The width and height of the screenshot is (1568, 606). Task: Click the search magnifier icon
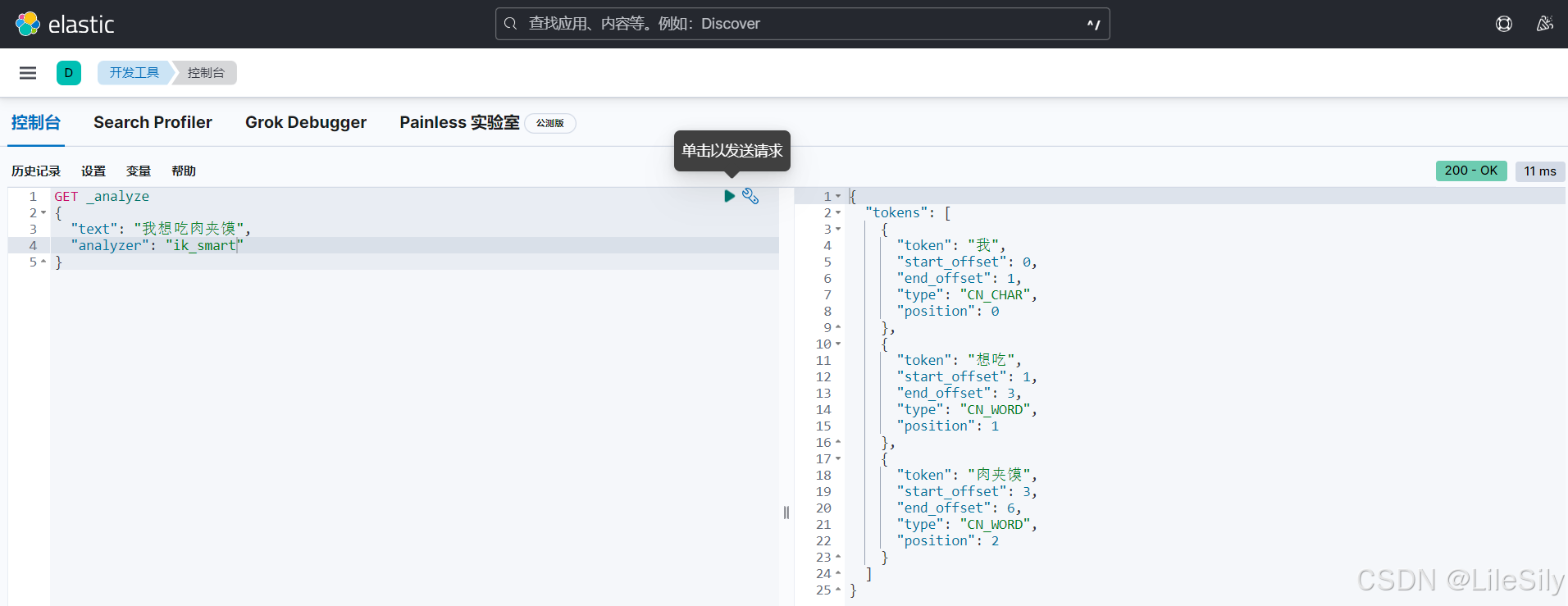tap(510, 24)
